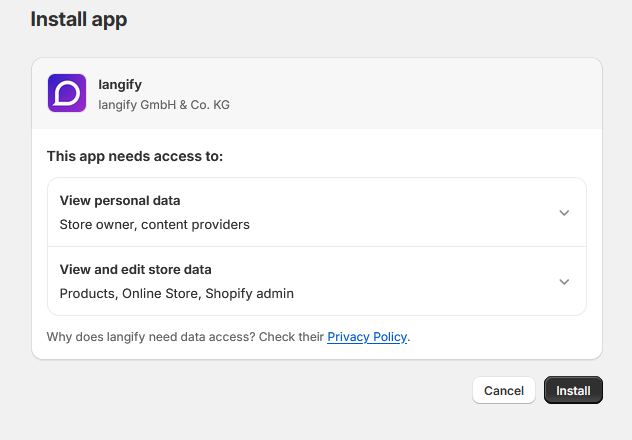
Task: Click the purple langify app icon
Action: pyautogui.click(x=67, y=93)
